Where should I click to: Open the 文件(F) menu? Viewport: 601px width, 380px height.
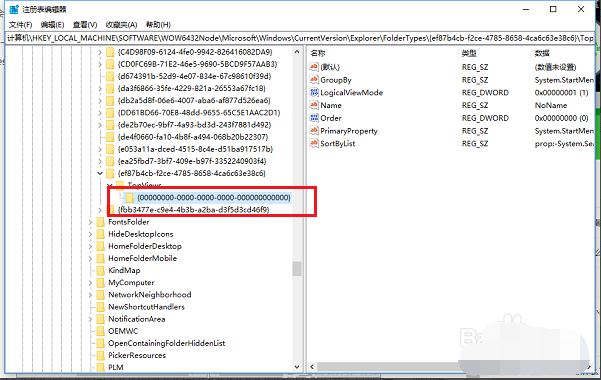(x=20, y=25)
